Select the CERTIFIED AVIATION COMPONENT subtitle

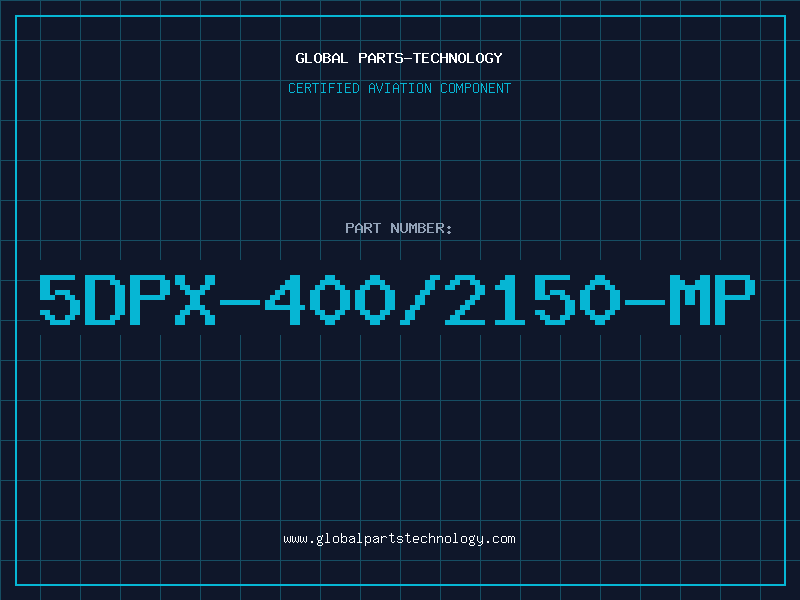pos(399,88)
